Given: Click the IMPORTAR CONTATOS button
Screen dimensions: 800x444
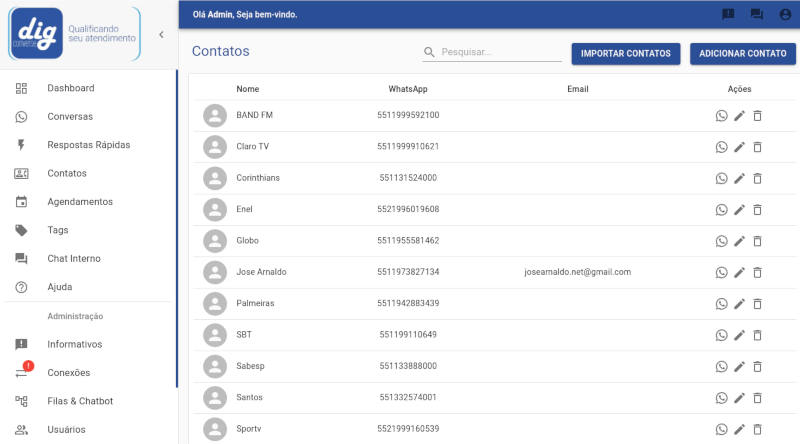Looking at the screenshot, I should (626, 54).
